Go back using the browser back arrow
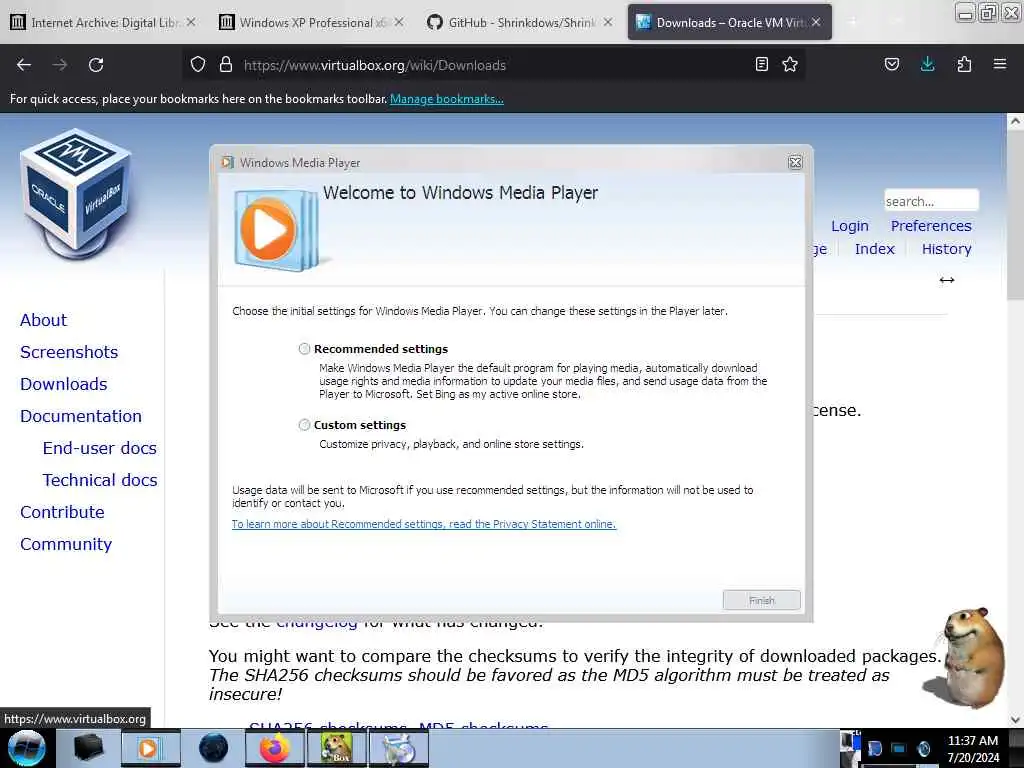Screen dimensions: 1024x768 coord(24,65)
